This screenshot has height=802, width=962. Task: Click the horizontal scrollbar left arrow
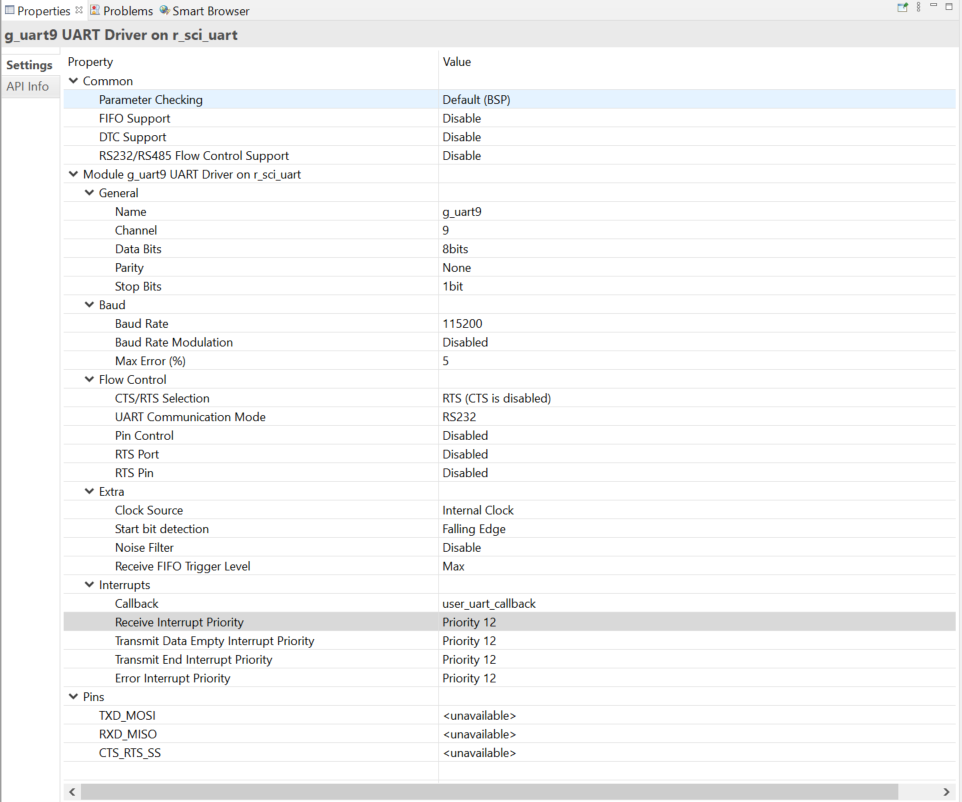pos(72,792)
